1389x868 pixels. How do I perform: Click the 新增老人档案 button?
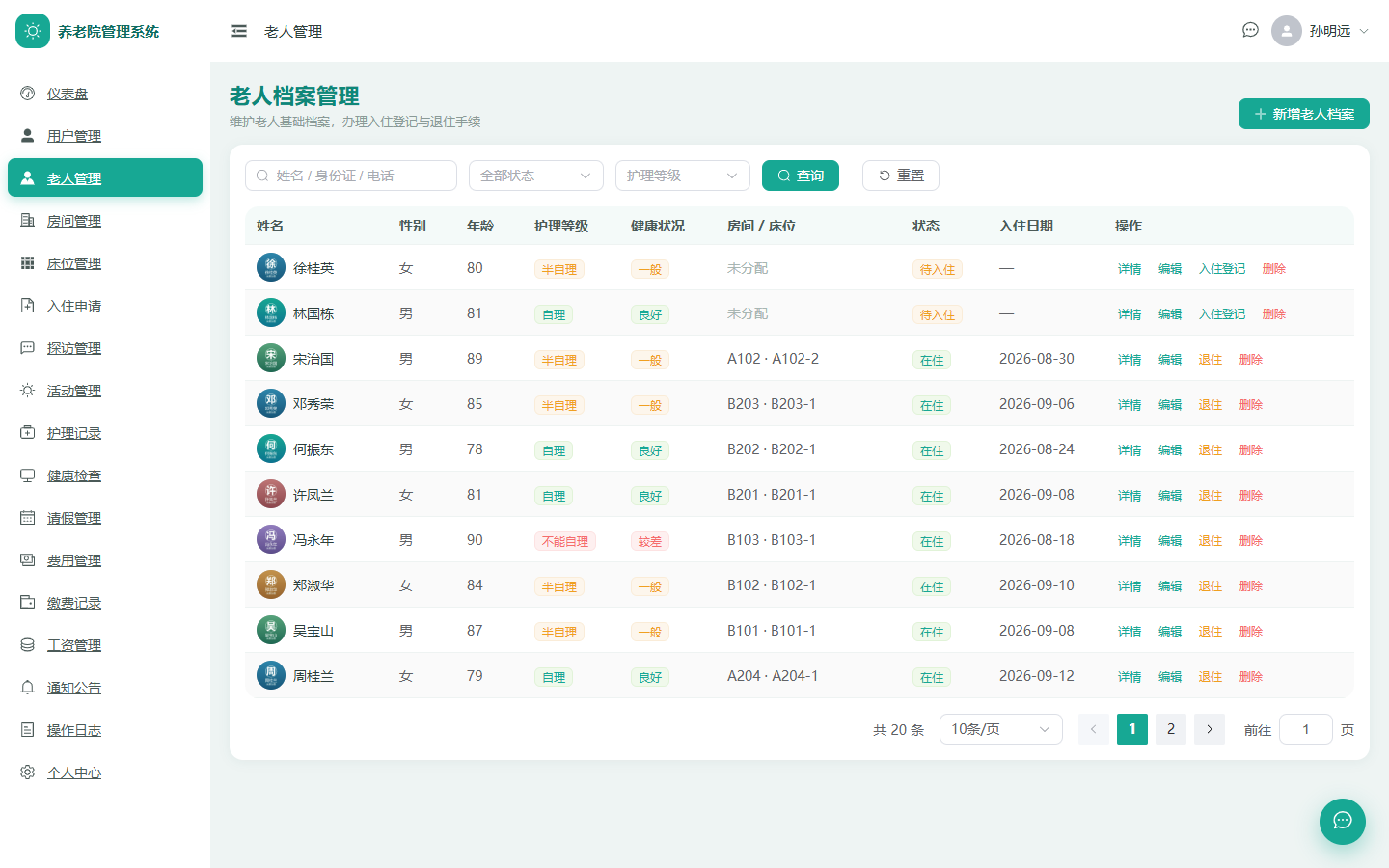(x=1304, y=114)
